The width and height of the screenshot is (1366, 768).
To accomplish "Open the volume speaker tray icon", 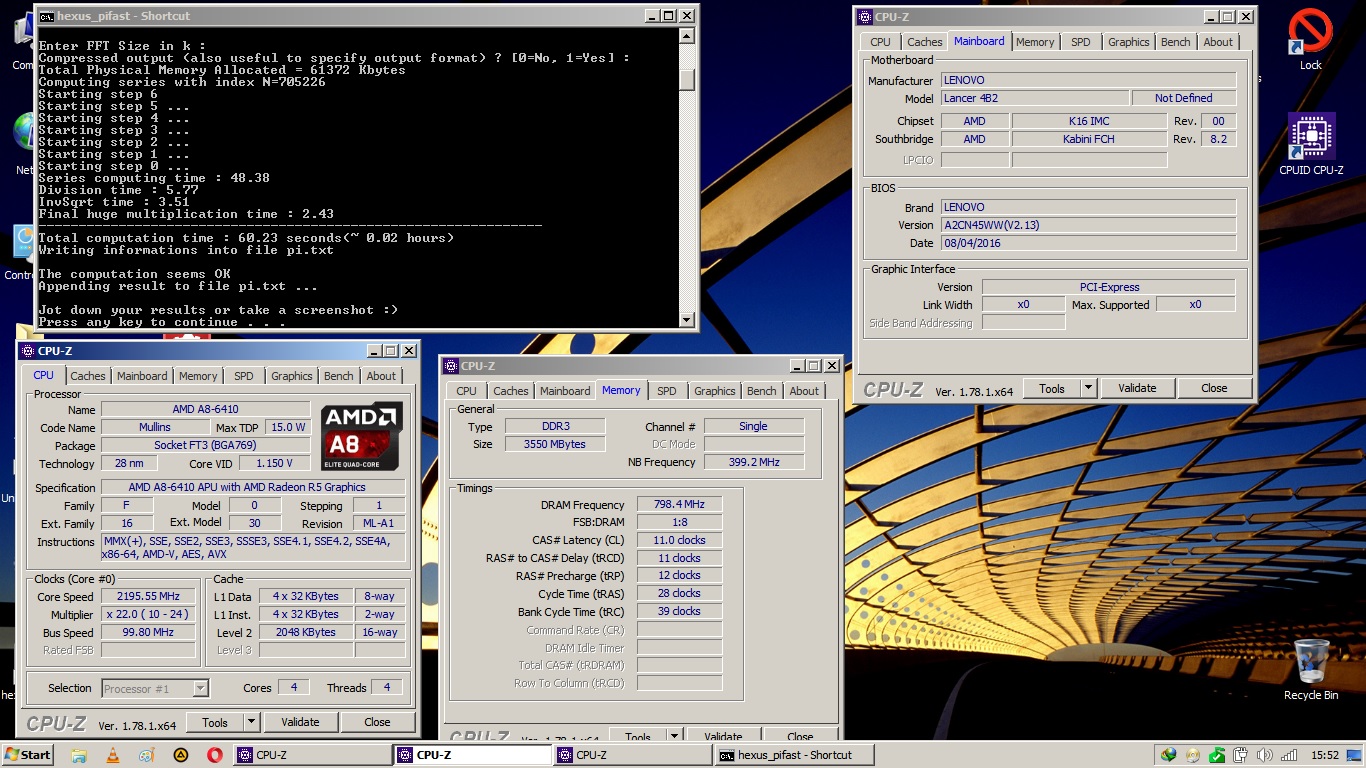I will pyautogui.click(x=1265, y=755).
